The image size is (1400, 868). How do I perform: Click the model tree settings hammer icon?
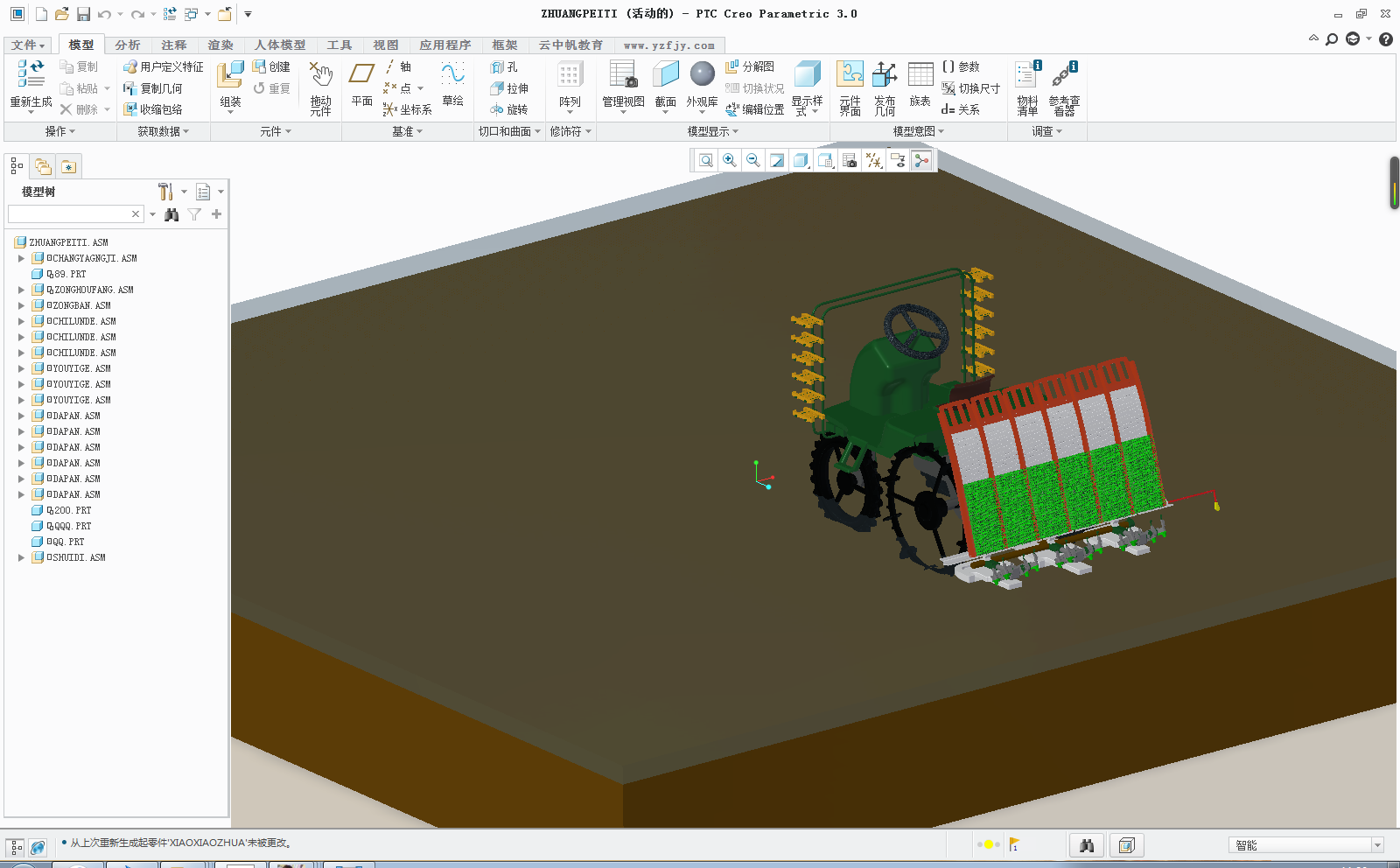click(x=165, y=192)
